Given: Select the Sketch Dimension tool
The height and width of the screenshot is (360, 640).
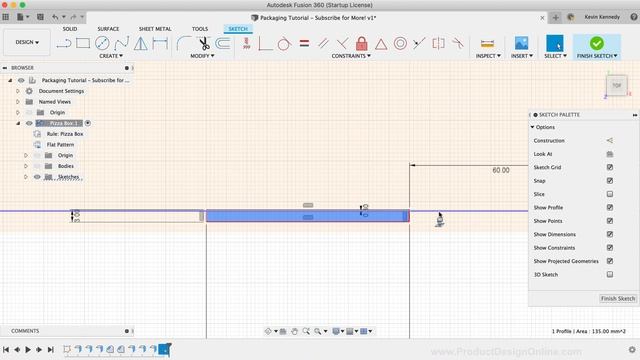Looking at the screenshot, I should click(160, 43).
